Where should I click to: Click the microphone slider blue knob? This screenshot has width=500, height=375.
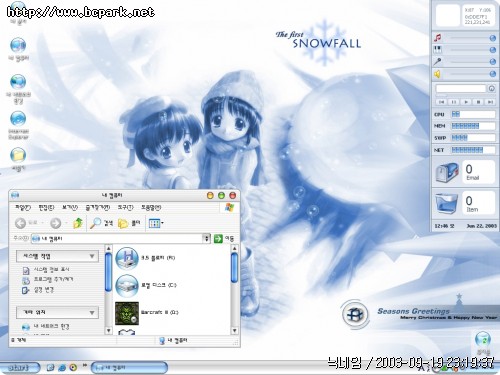pos(493,62)
